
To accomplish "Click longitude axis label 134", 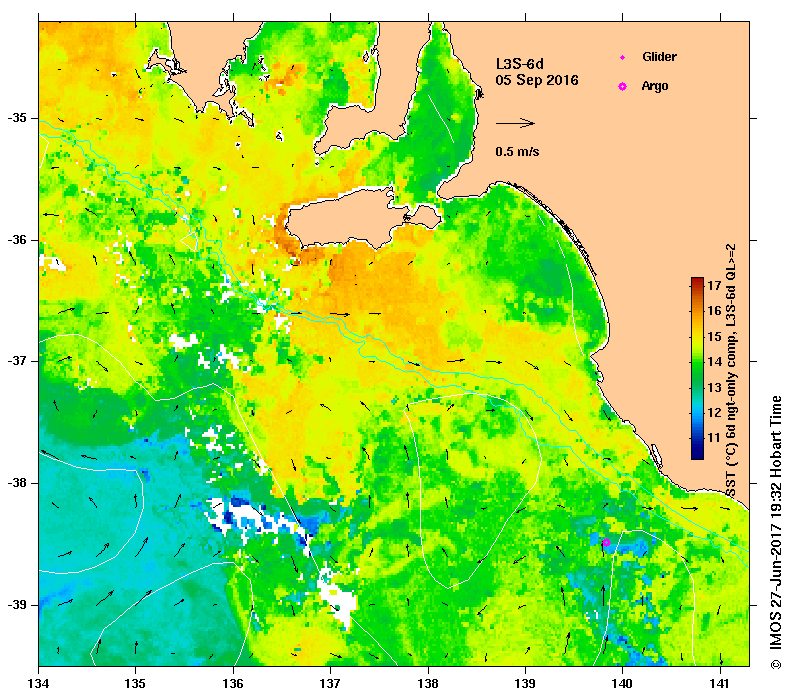I will click(38, 683).
